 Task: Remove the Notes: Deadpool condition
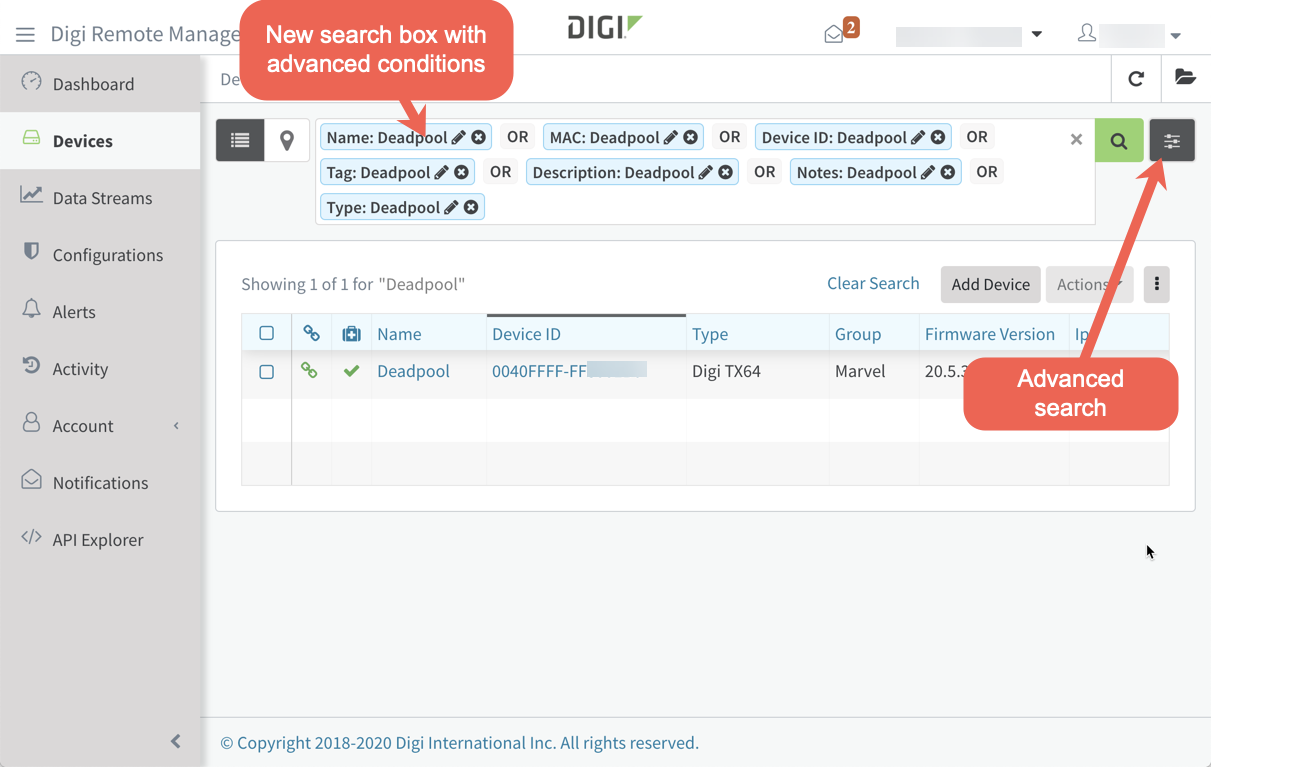tap(948, 172)
